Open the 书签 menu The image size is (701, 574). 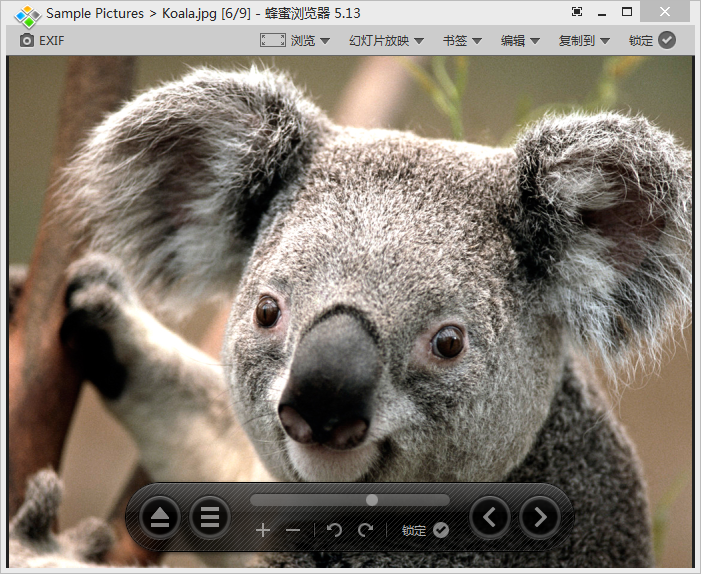(x=462, y=41)
